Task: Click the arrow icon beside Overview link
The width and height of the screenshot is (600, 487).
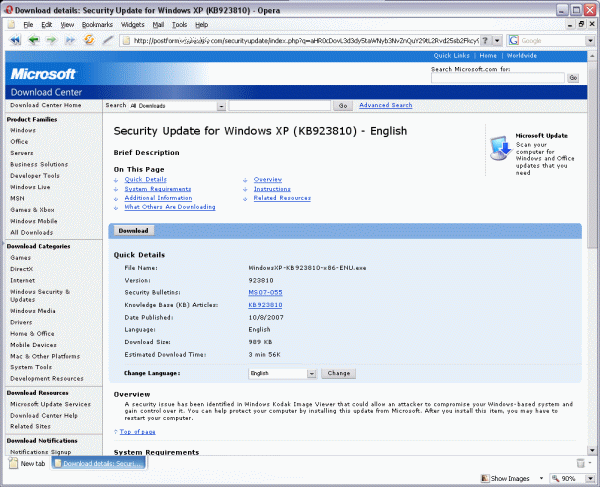Action: pos(245,180)
